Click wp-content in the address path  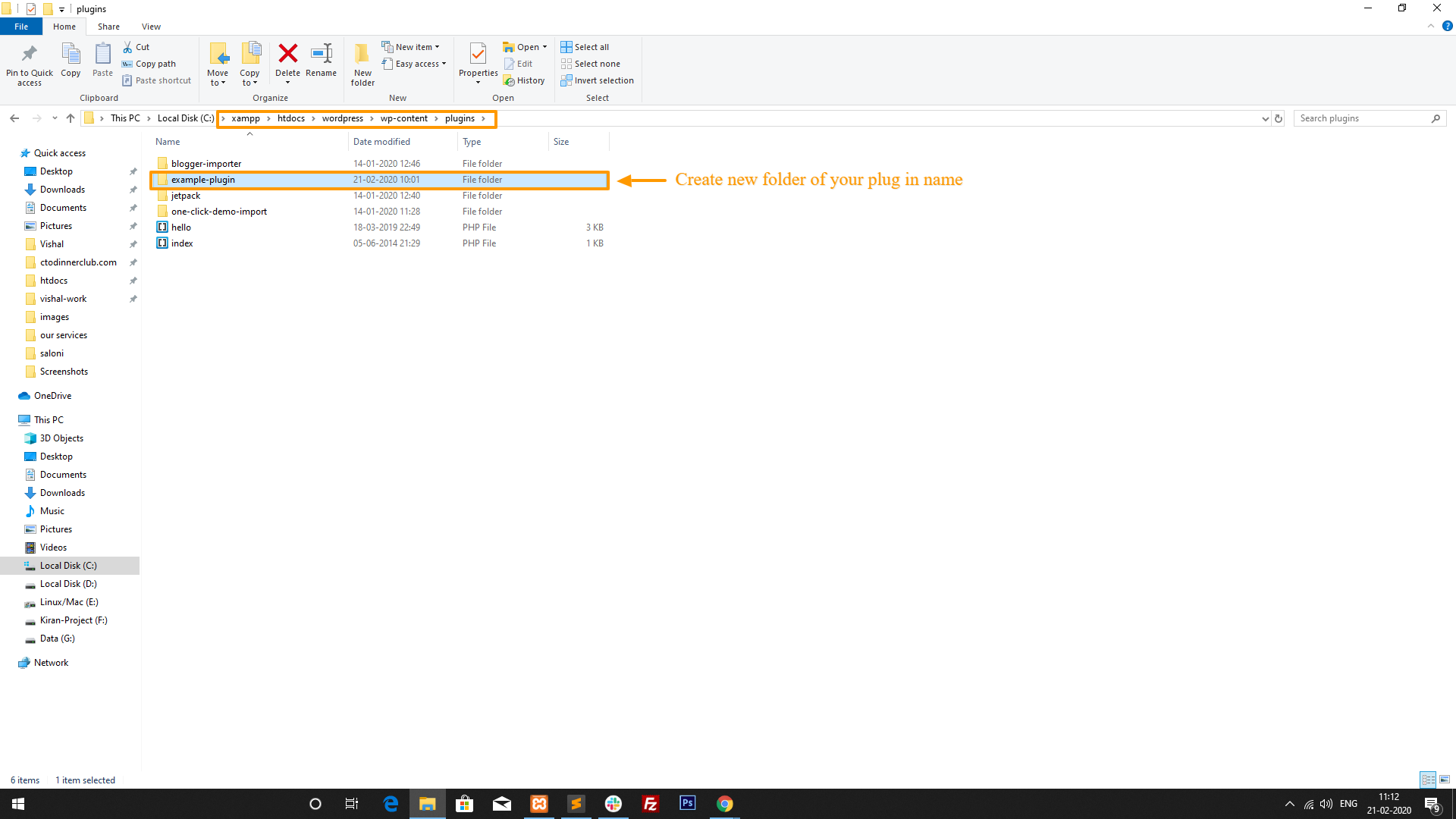[x=404, y=118]
